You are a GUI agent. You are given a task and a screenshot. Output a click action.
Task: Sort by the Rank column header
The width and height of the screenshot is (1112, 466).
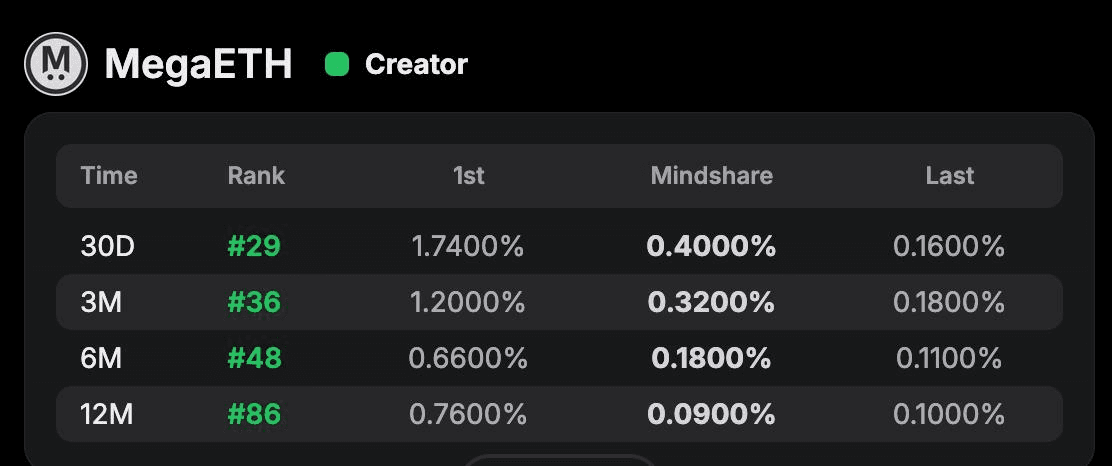click(x=256, y=176)
